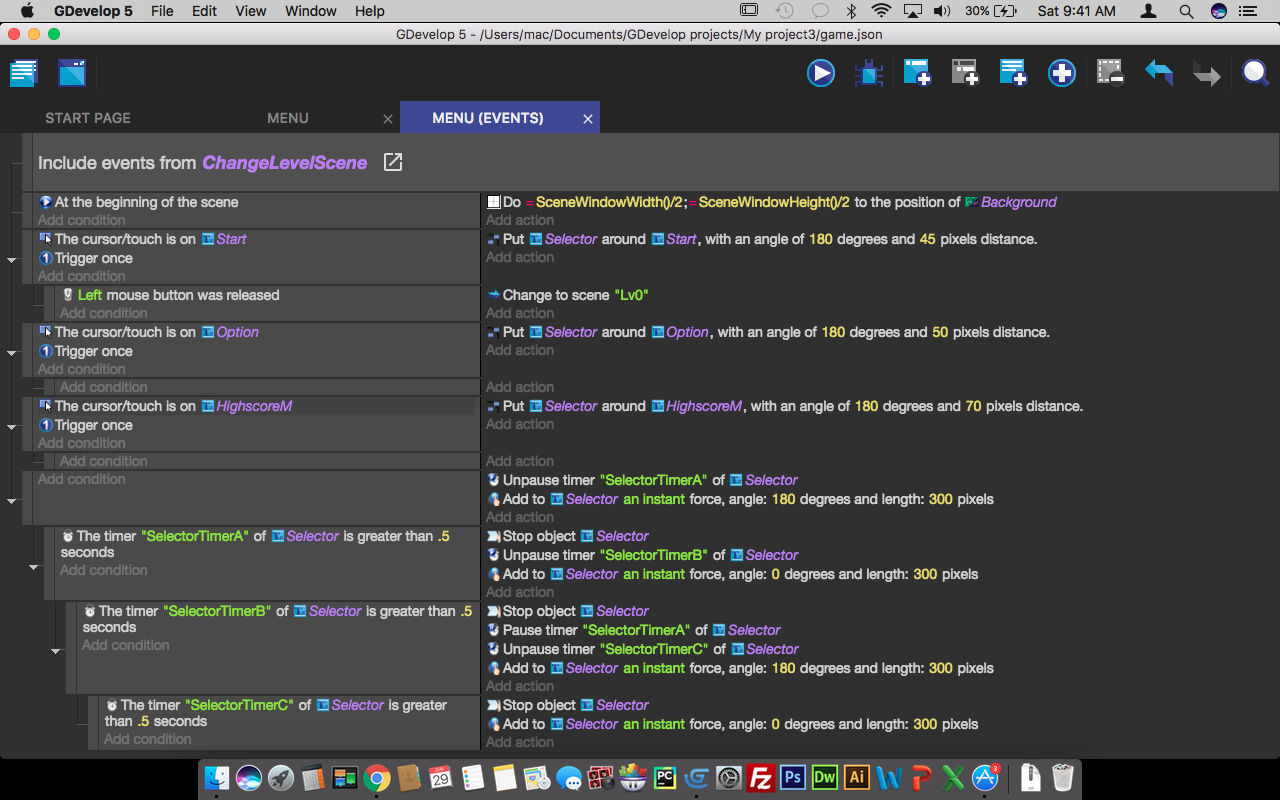This screenshot has width=1280, height=800.
Task: Open the Help menu
Action: pos(370,11)
